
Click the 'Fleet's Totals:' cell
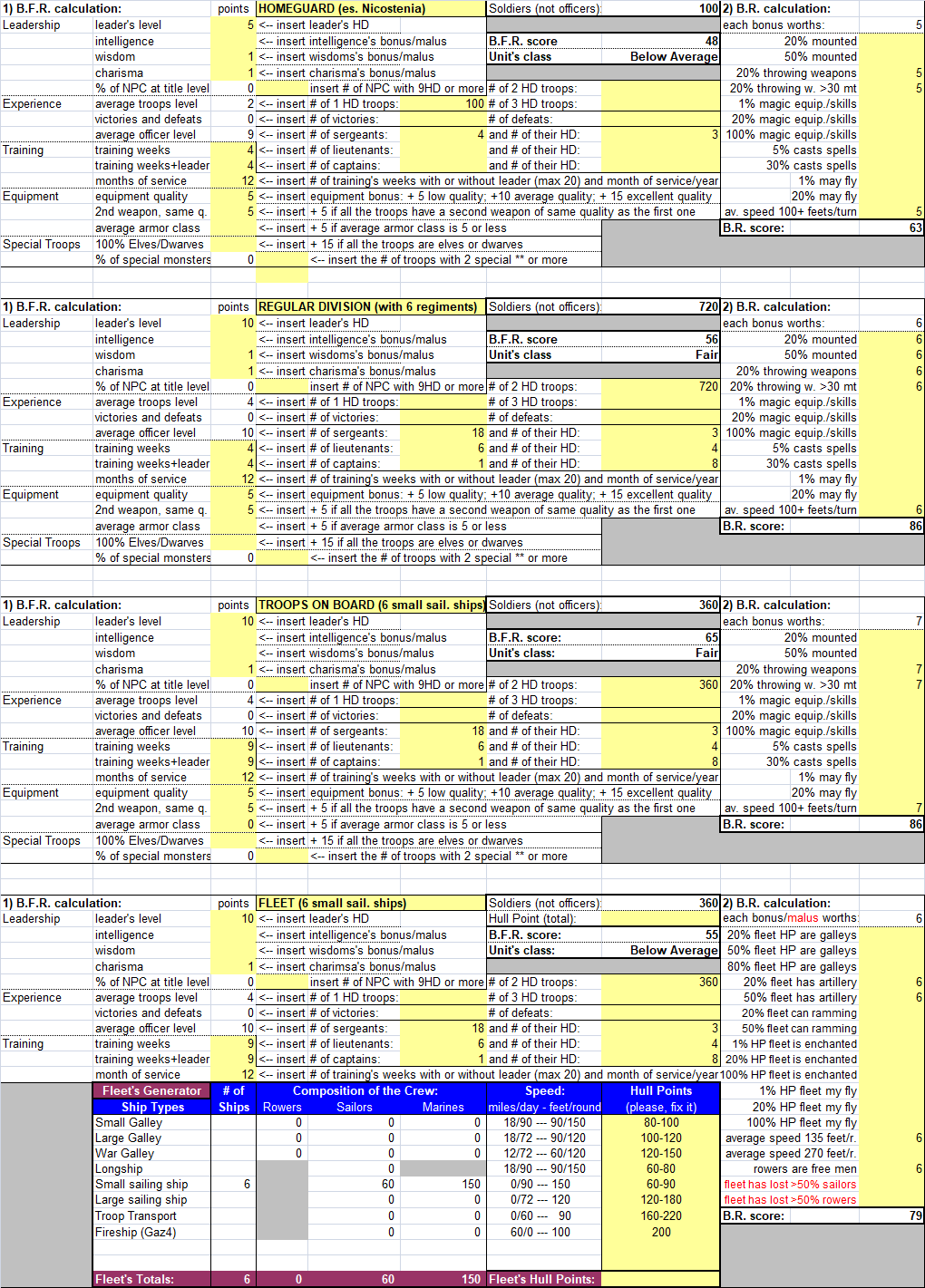coord(151,1280)
